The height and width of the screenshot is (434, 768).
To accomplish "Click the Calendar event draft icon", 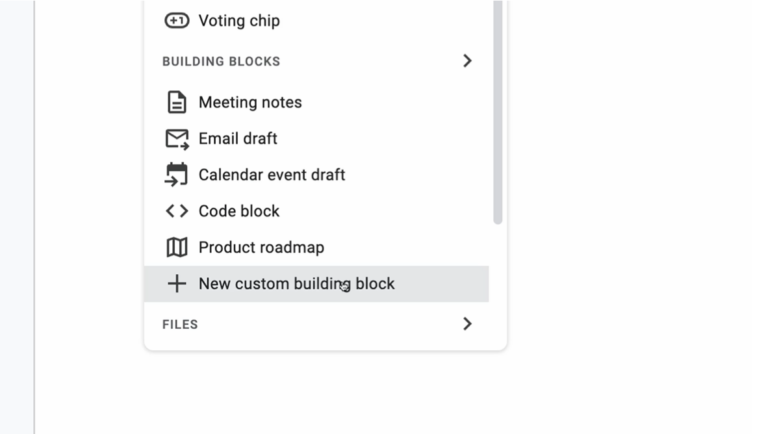I will [x=176, y=175].
